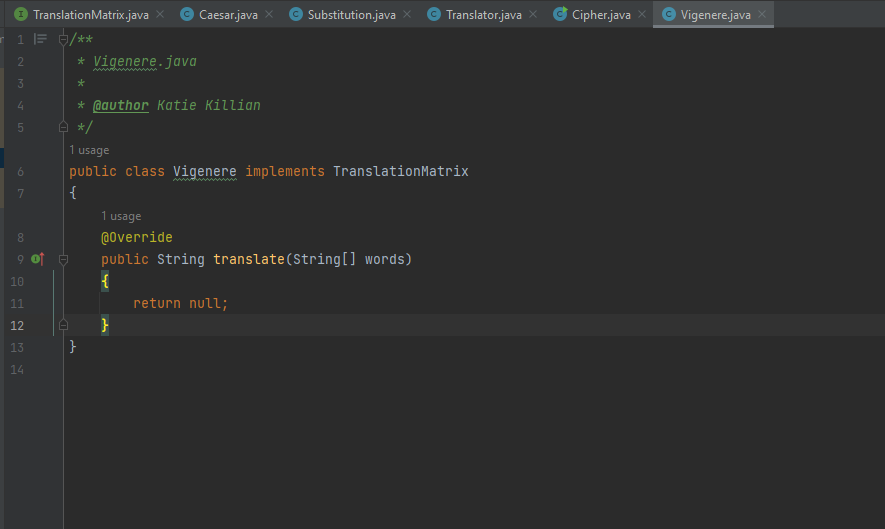Collapse the Javadoc comment fold at line 1
This screenshot has width=885, height=529.
tap(63, 40)
